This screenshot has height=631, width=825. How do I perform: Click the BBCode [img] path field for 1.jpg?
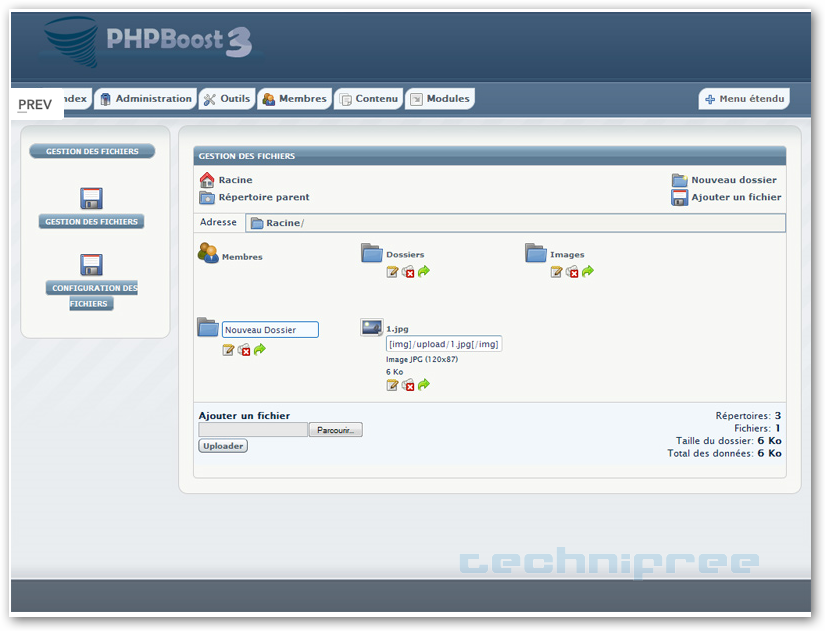(444, 344)
